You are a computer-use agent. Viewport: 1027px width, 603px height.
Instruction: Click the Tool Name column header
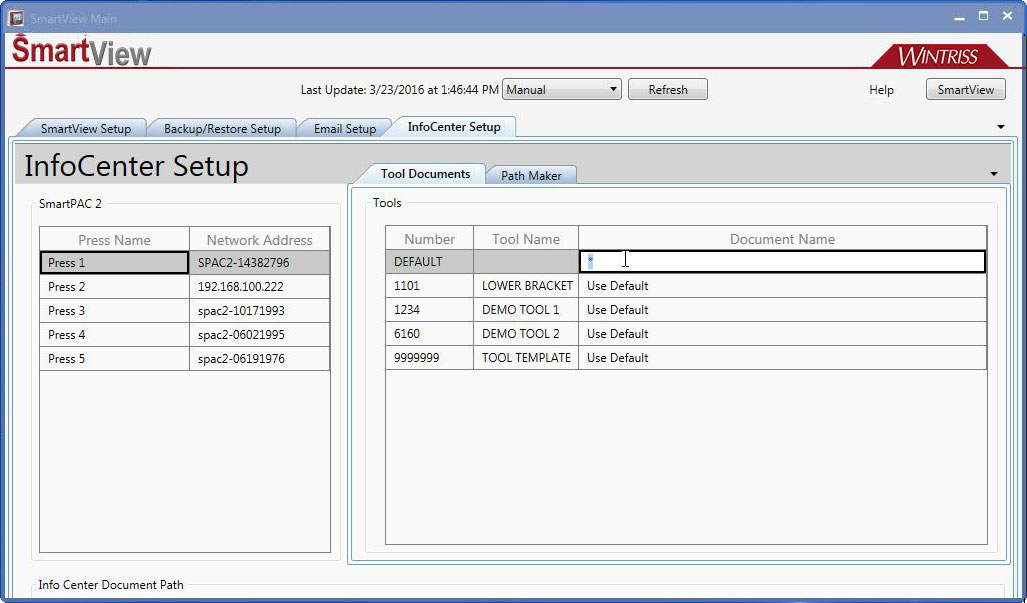coord(526,239)
